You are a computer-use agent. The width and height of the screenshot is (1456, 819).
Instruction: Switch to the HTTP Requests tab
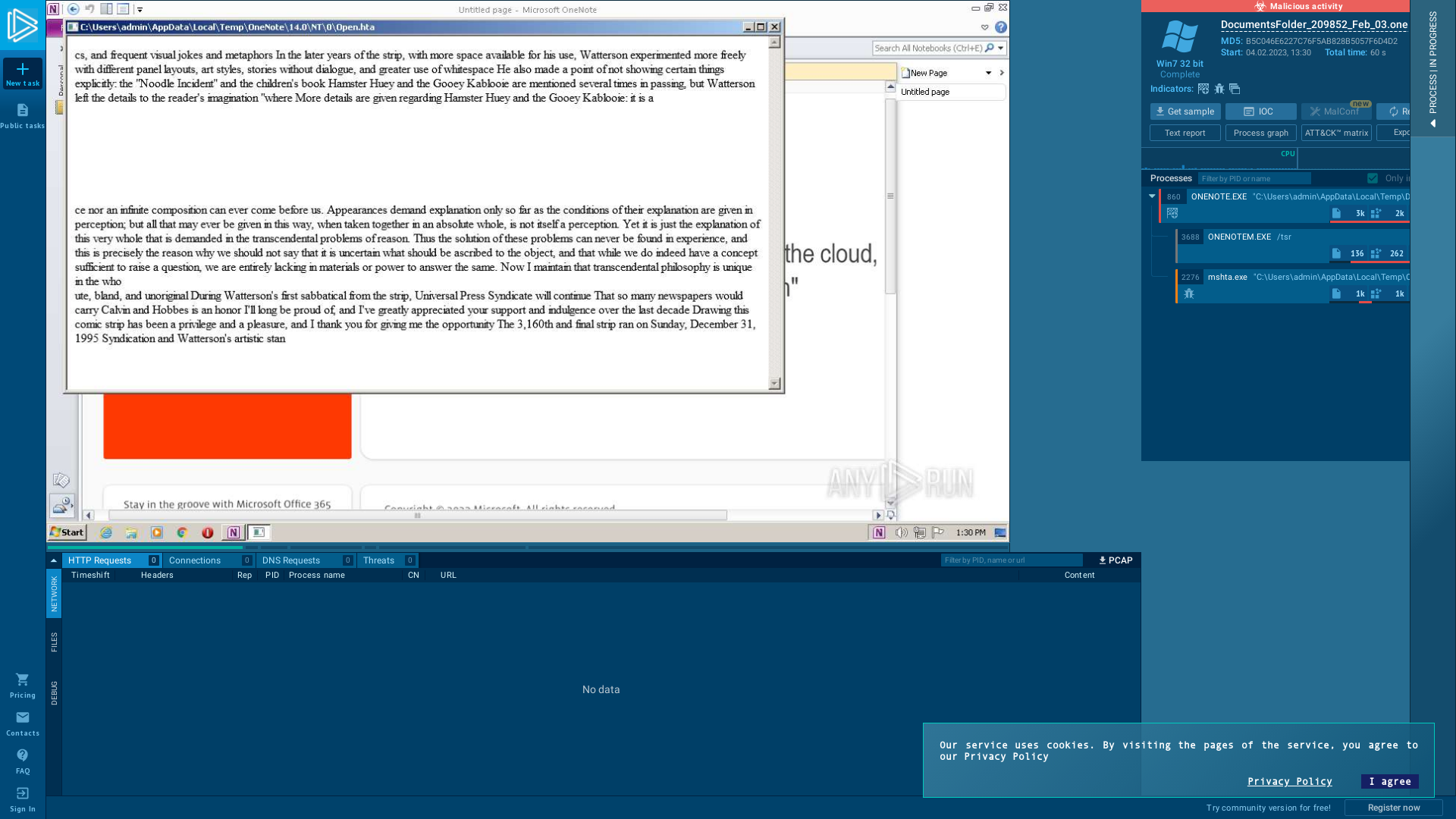(x=111, y=560)
